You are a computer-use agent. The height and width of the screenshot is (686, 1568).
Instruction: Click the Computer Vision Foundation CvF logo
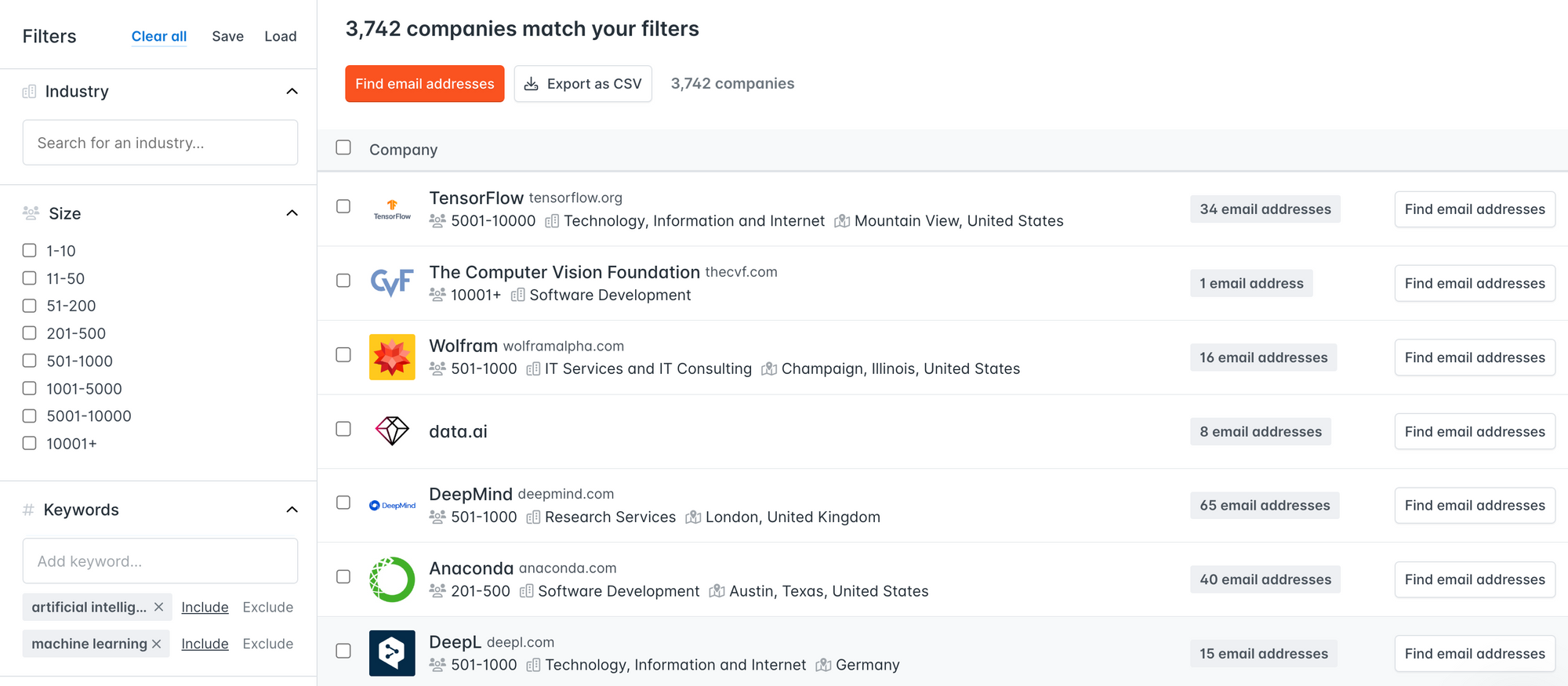(x=392, y=283)
